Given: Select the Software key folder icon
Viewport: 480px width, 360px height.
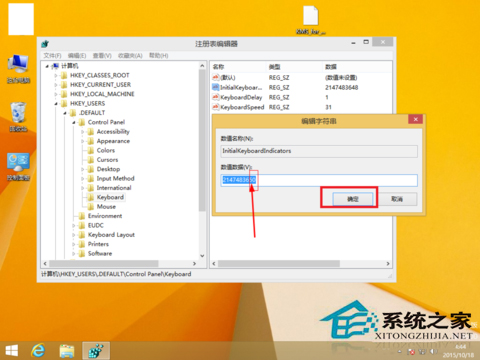Looking at the screenshot, I should point(82,253).
